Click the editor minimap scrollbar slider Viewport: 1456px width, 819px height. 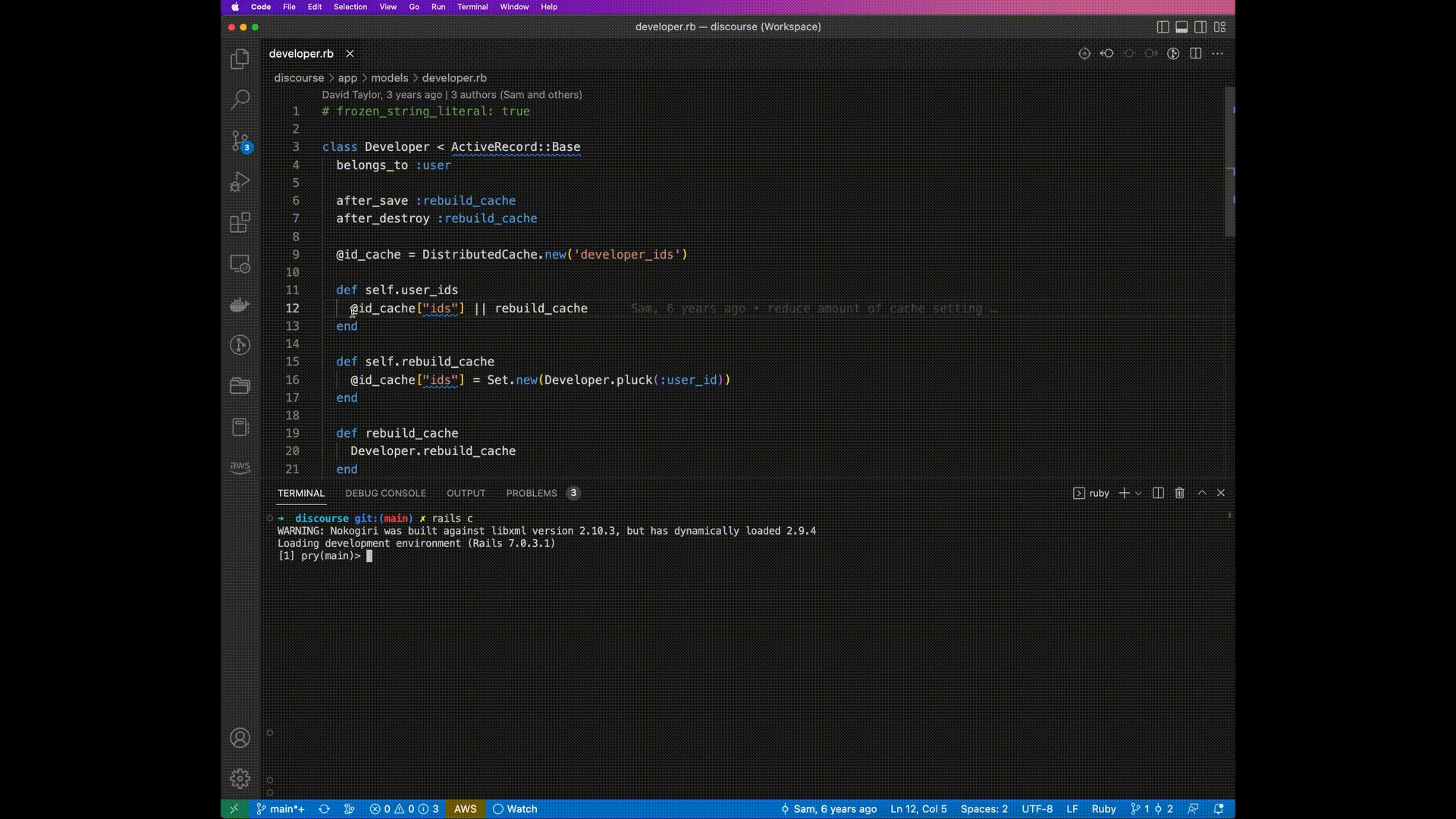(x=1230, y=162)
